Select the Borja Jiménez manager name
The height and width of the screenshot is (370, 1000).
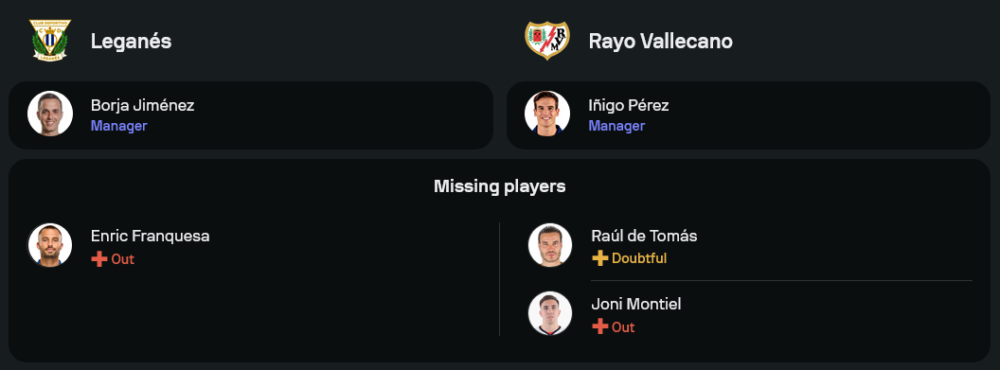142,105
